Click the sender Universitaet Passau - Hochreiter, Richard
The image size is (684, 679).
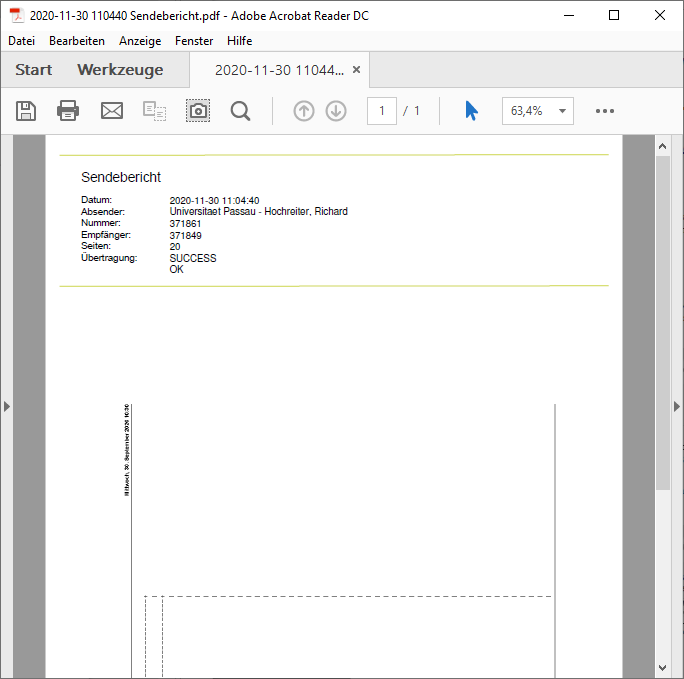click(259, 212)
